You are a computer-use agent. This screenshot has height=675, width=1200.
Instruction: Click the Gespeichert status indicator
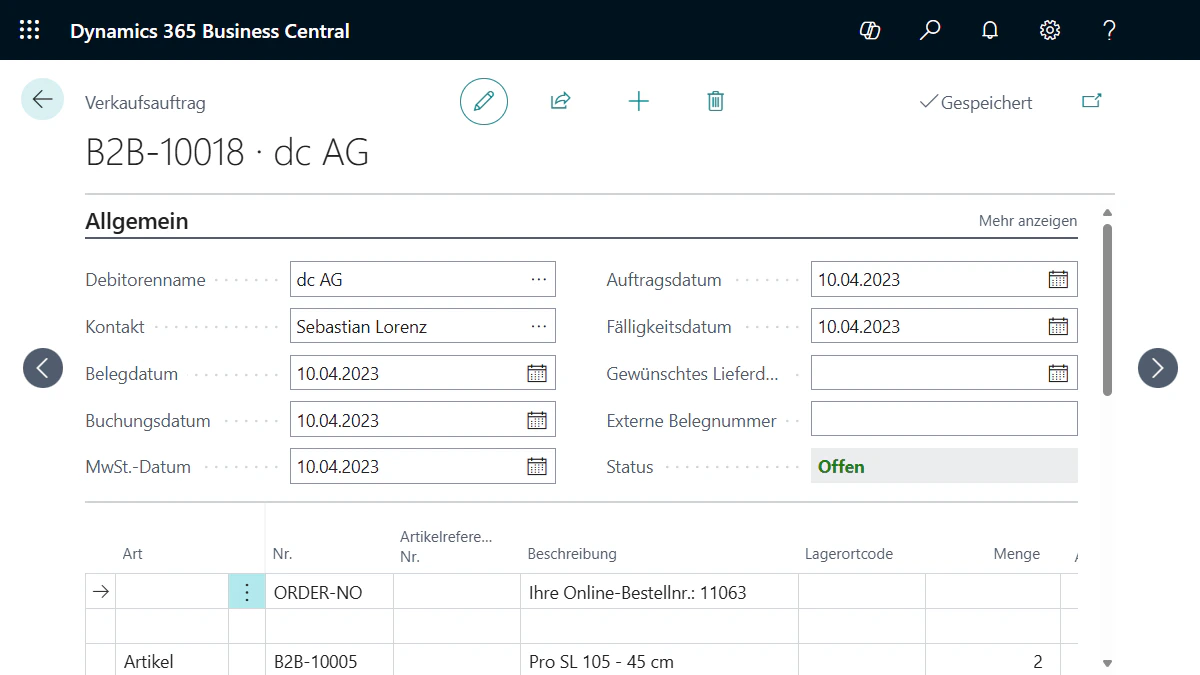[976, 102]
